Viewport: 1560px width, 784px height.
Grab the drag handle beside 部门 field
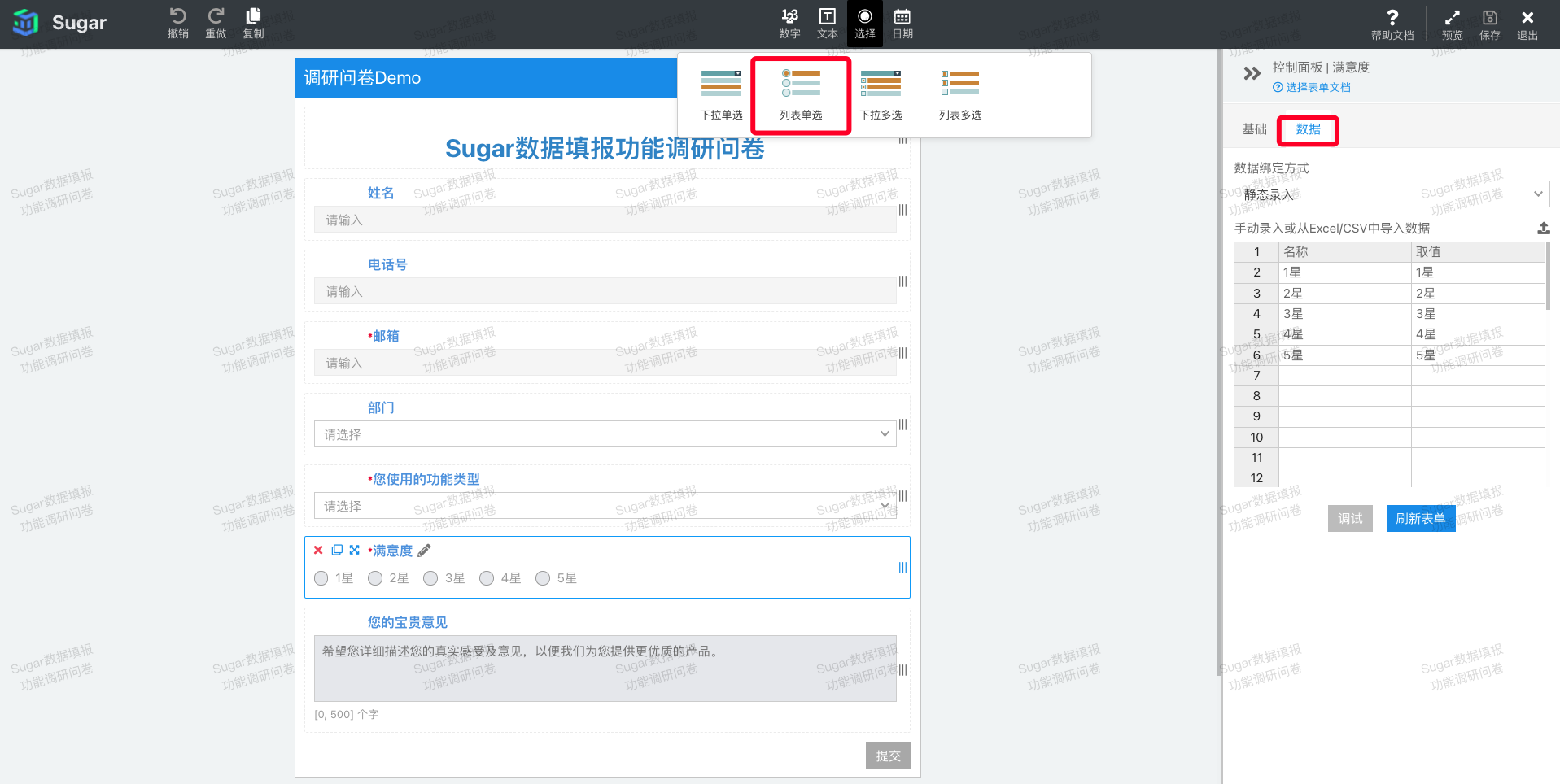pos(902,425)
